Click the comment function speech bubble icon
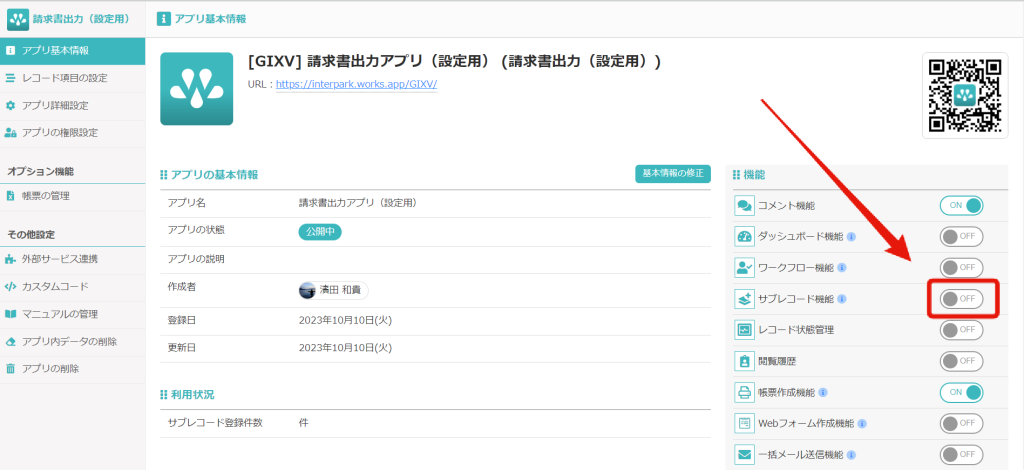 (744, 206)
